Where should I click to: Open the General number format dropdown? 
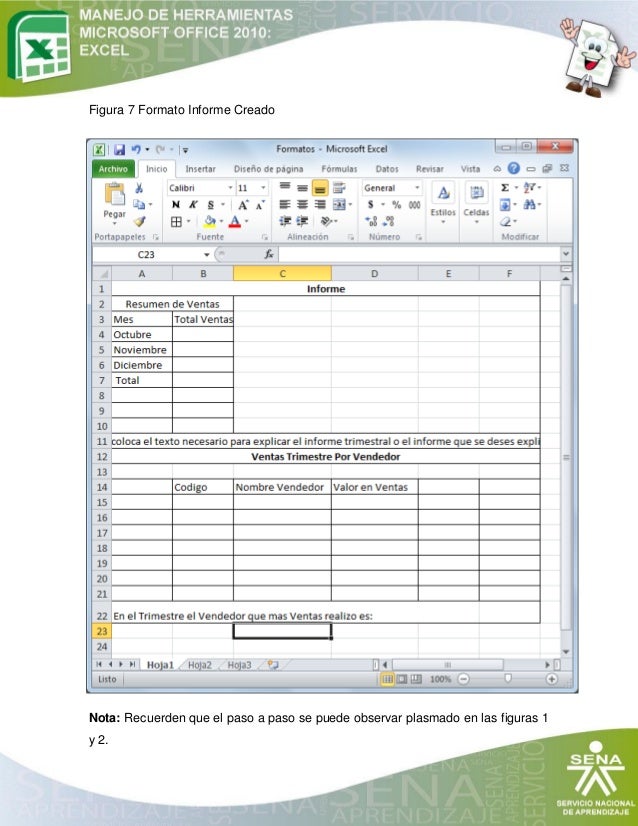[x=417, y=188]
